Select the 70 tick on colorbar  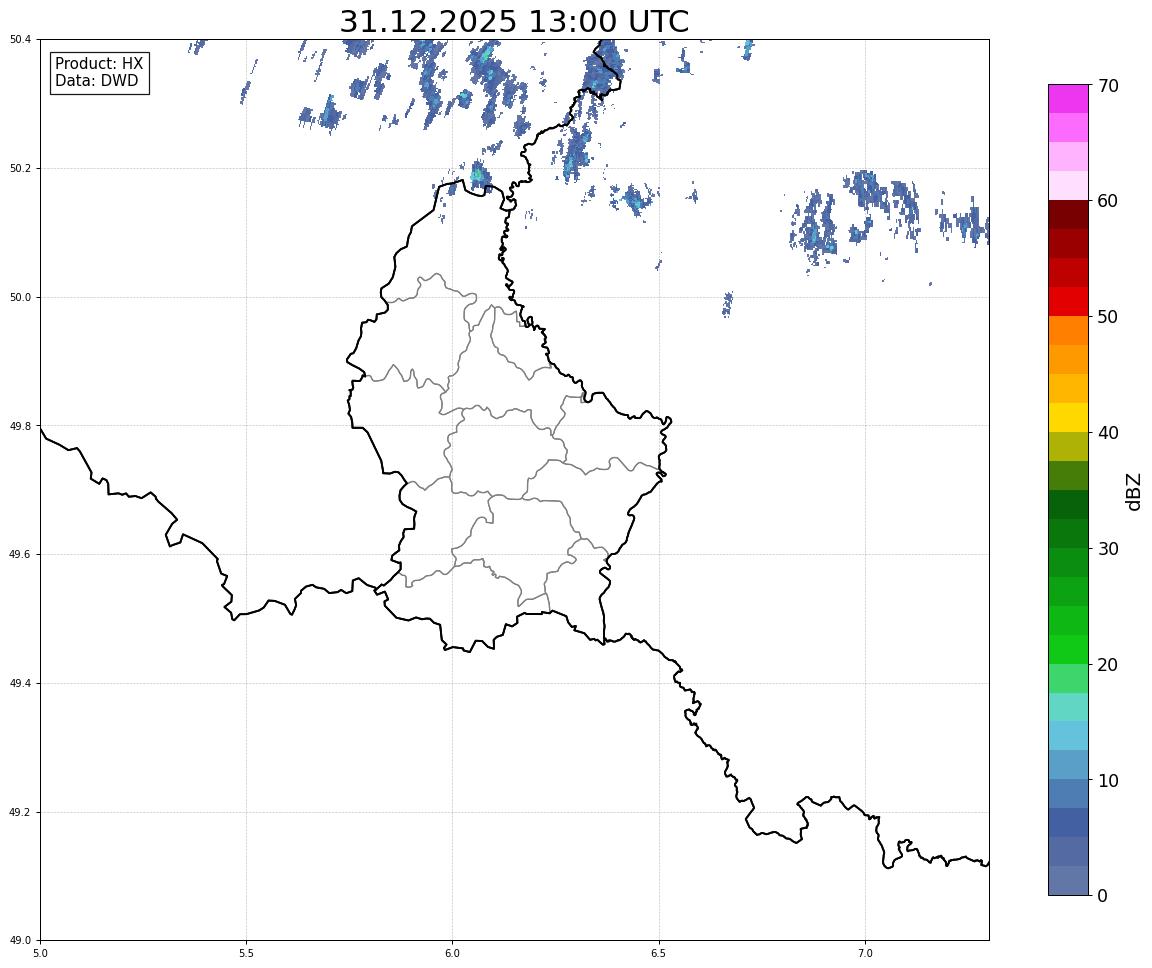point(1108,86)
